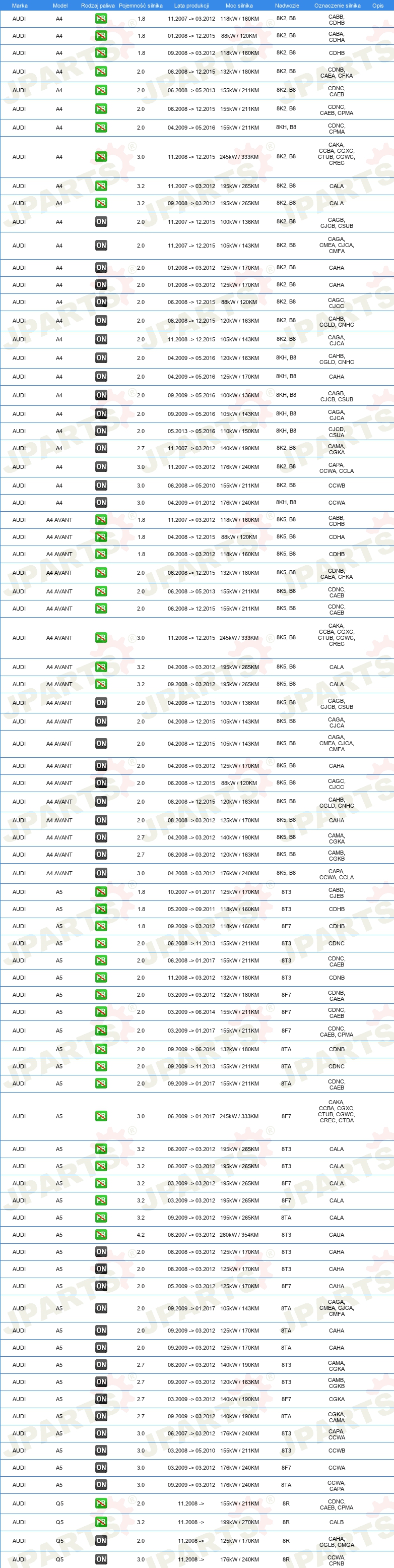Click petrol icon in A4 8K2 CDNB, CAEA, CFKA row
Viewport: 394px width, 1568px height.
click(101, 71)
